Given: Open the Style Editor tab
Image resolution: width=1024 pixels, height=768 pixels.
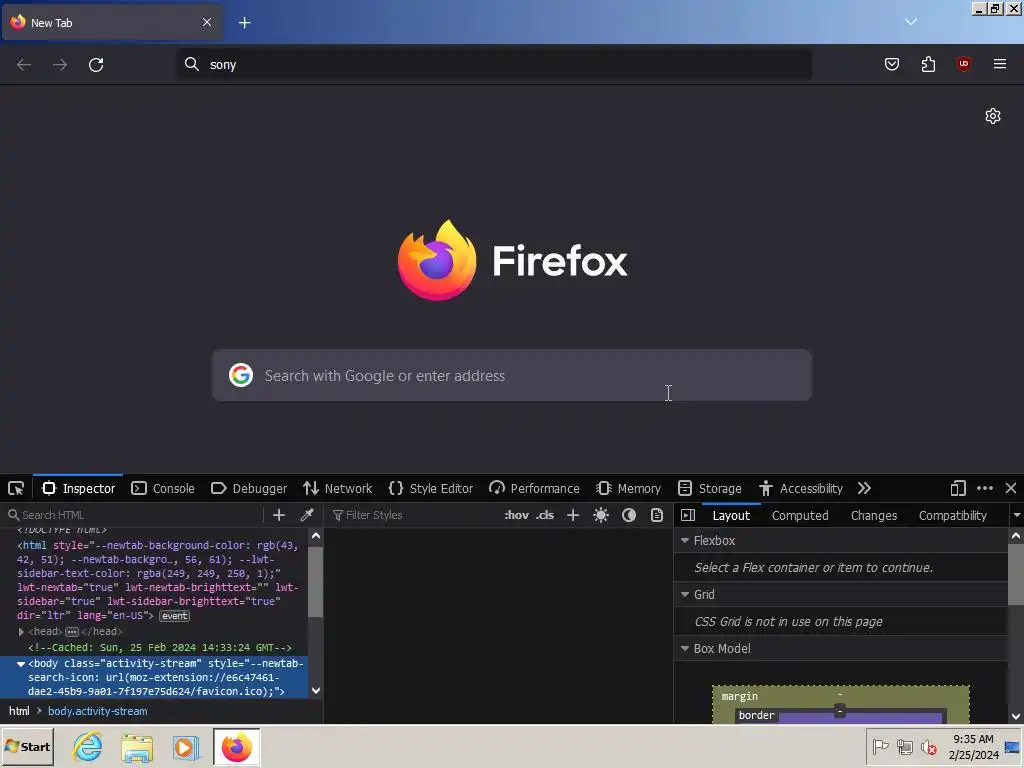Looking at the screenshot, I should [x=430, y=488].
